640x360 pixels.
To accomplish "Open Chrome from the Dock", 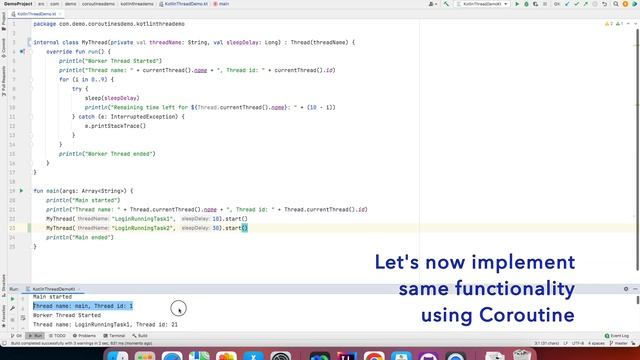I will [x=374, y=356].
